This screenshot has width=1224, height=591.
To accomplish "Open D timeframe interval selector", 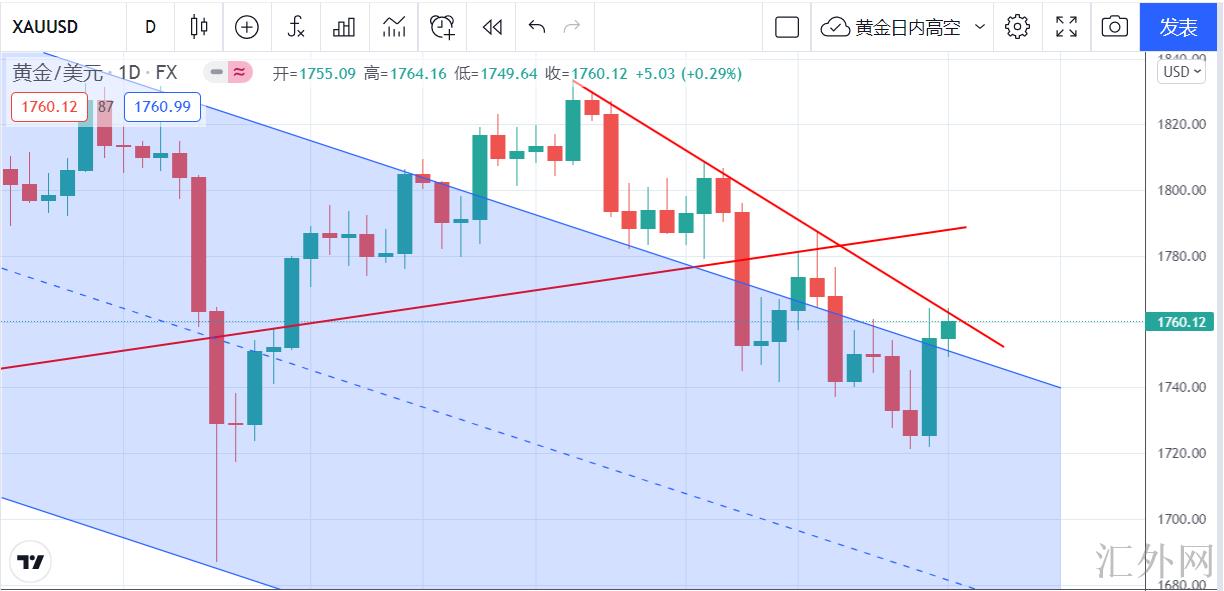I will [150, 27].
